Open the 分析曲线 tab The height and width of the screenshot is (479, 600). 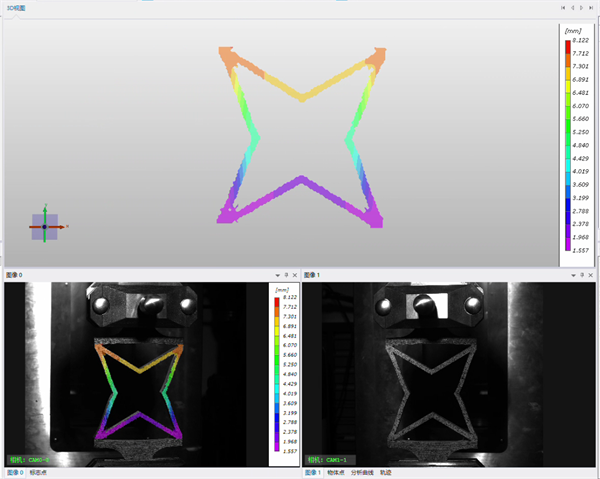click(x=362, y=473)
